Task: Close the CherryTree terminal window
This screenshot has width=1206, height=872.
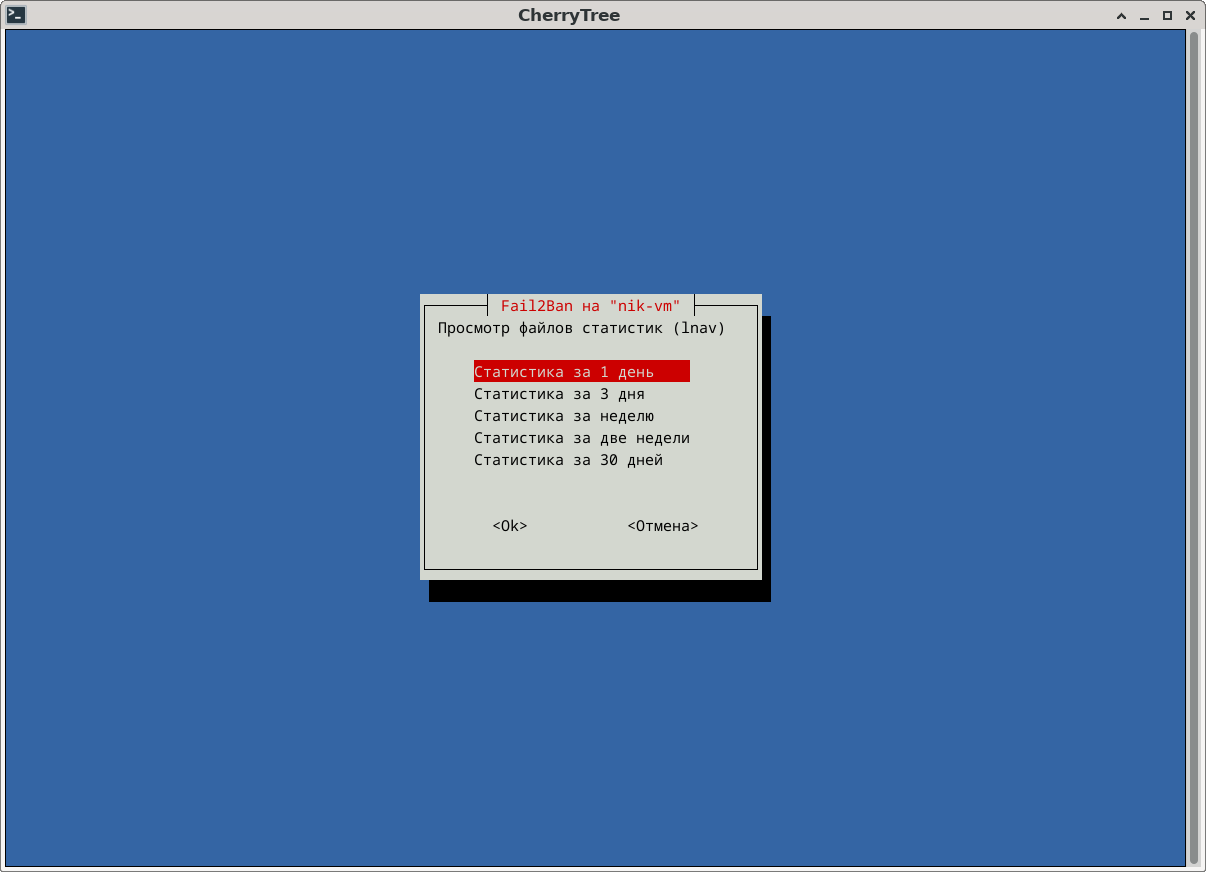Action: click(x=1190, y=15)
